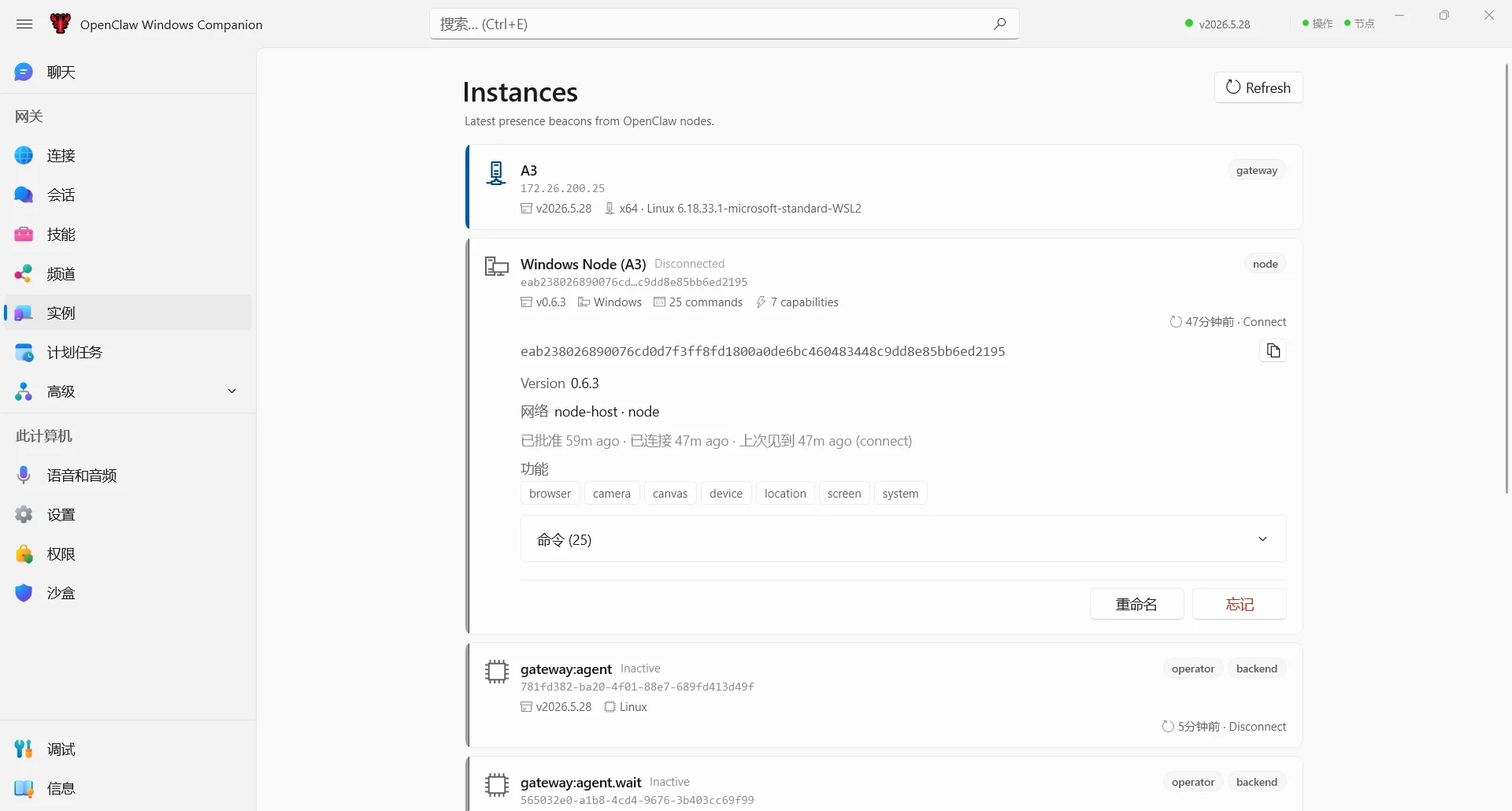
Task: Open the hamburger navigation menu
Action: point(24,24)
